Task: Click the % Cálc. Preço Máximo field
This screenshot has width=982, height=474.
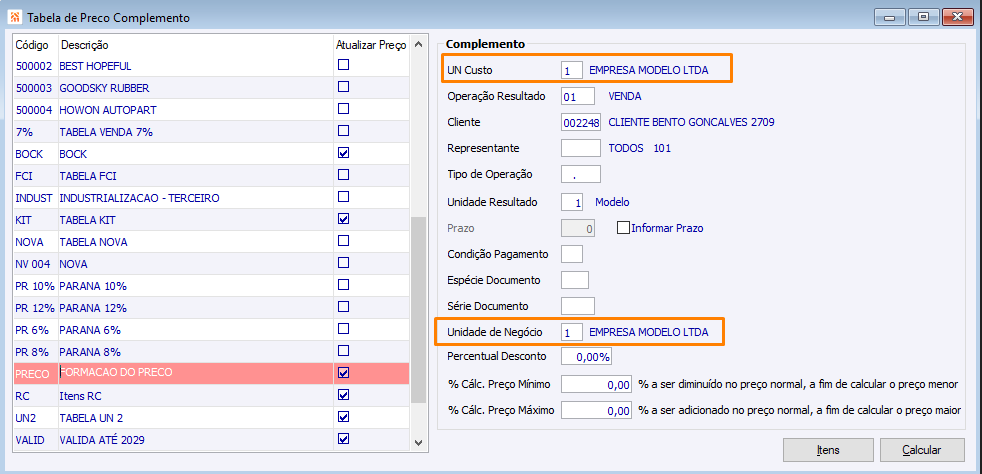Action: 596,411
